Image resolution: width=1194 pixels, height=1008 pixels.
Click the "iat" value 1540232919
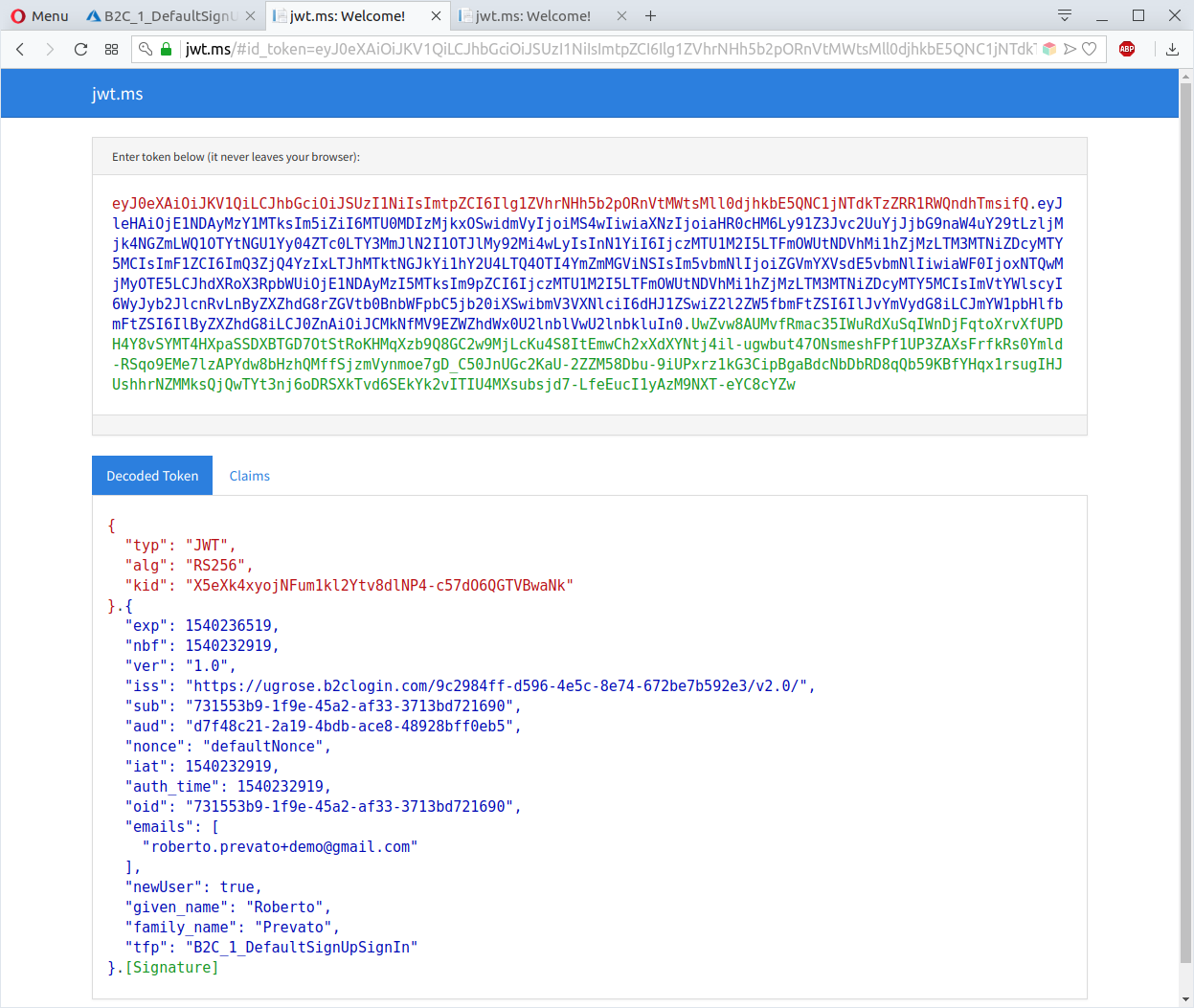pos(228,766)
